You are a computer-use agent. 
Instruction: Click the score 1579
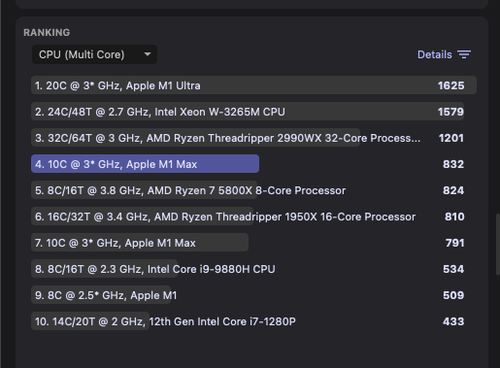[x=451, y=112]
